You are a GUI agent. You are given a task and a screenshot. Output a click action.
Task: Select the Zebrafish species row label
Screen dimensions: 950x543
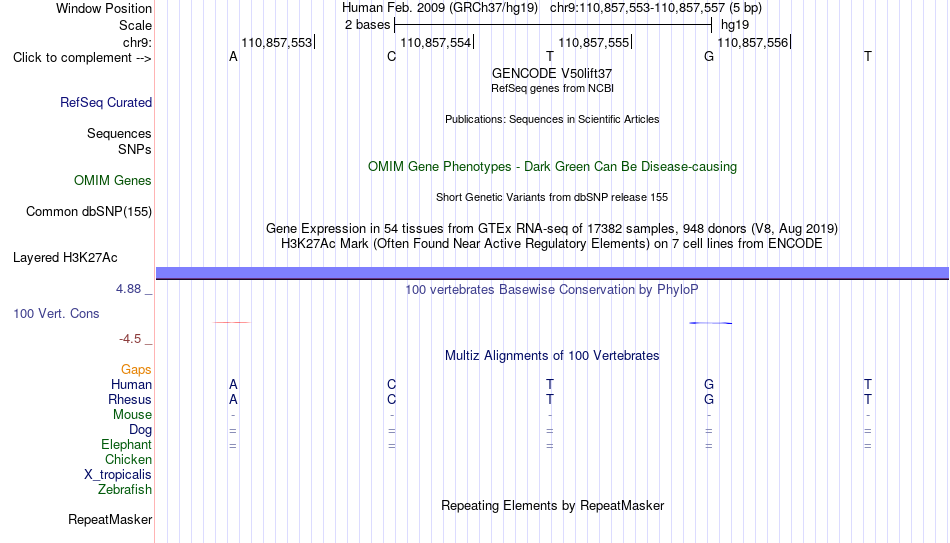click(x=125, y=489)
